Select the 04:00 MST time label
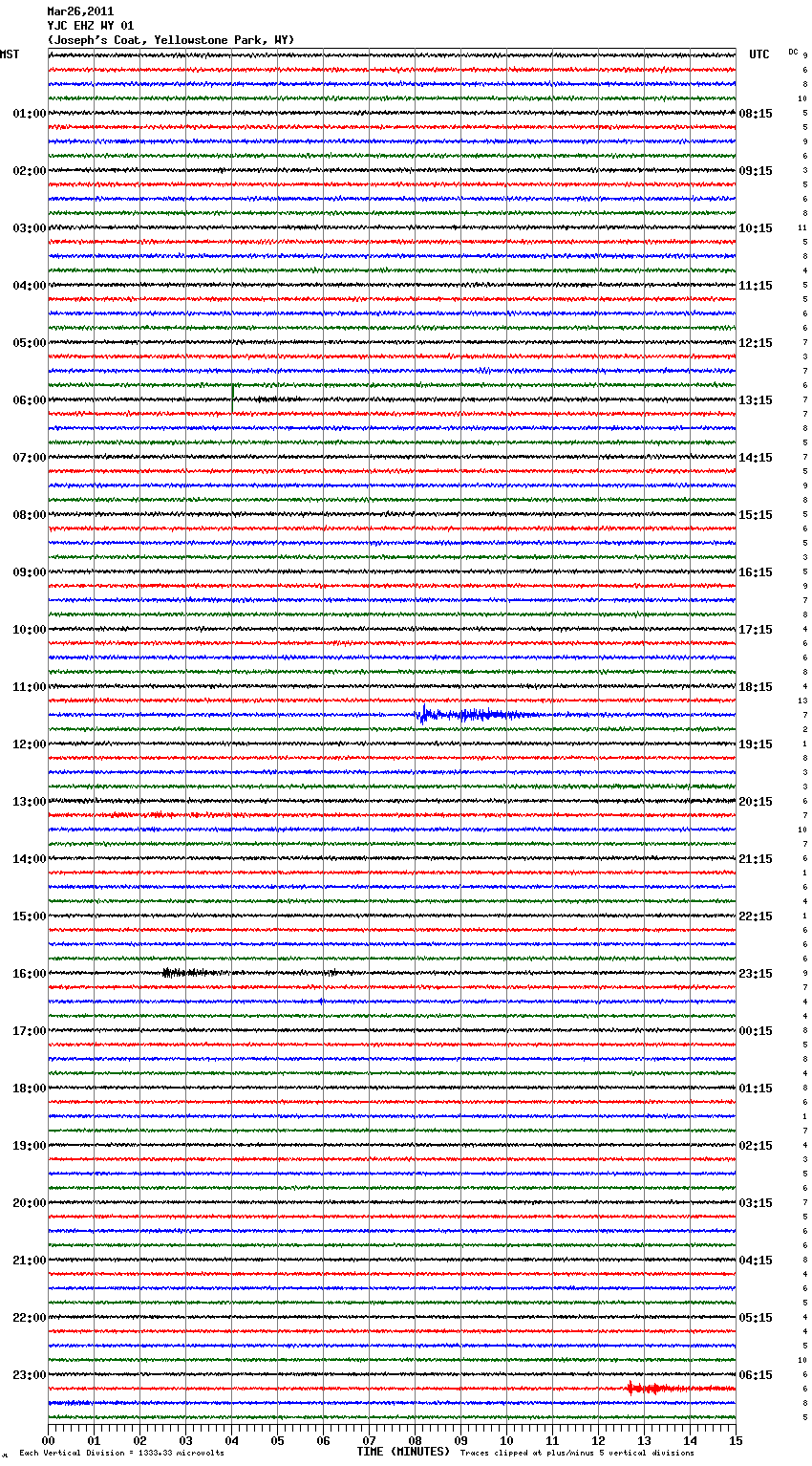Screen dimensions: 812x1466 (x=30, y=286)
